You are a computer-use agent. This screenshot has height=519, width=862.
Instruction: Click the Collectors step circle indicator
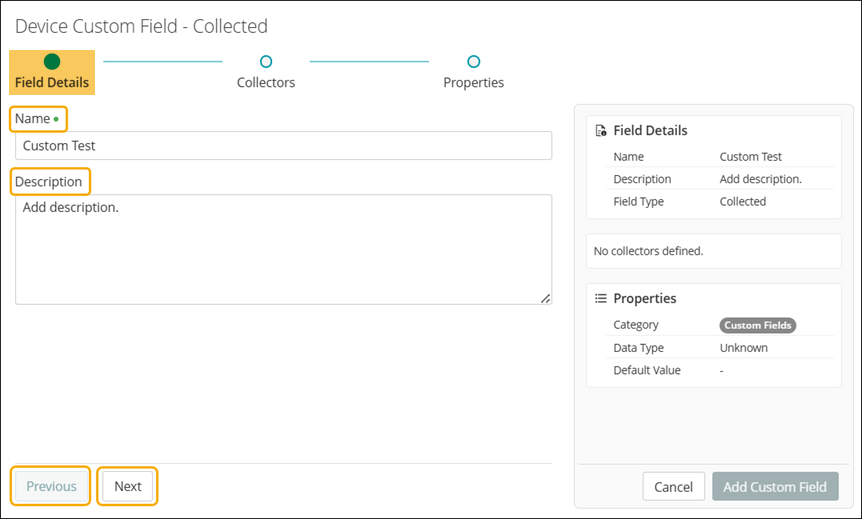(266, 62)
